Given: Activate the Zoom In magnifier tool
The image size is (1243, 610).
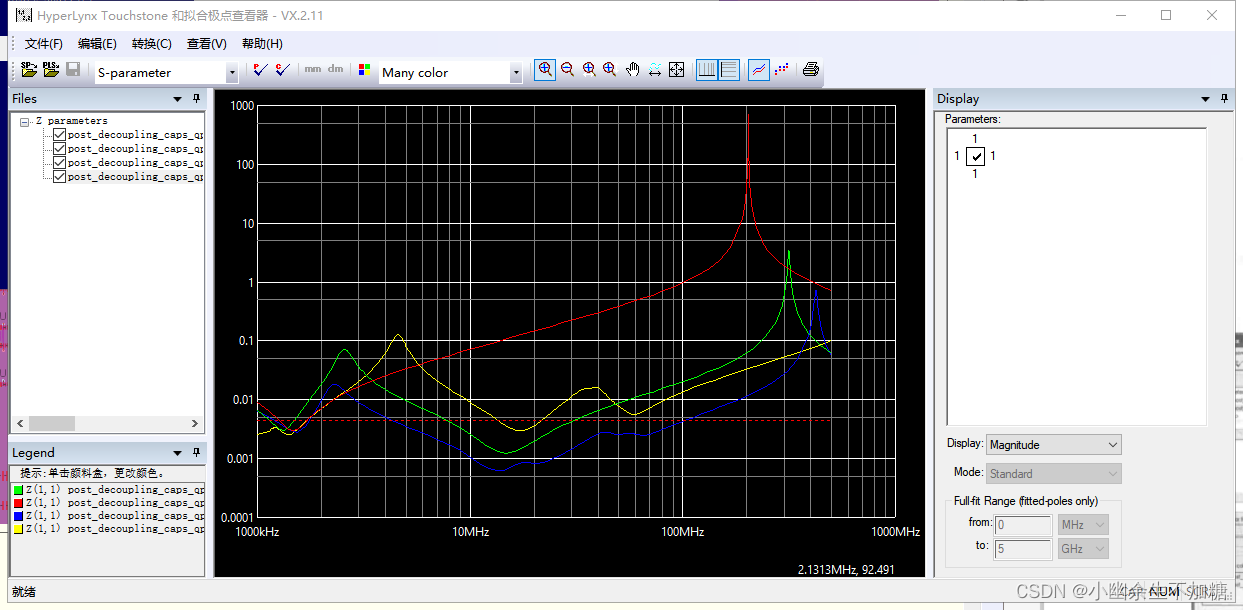Looking at the screenshot, I should (545, 69).
